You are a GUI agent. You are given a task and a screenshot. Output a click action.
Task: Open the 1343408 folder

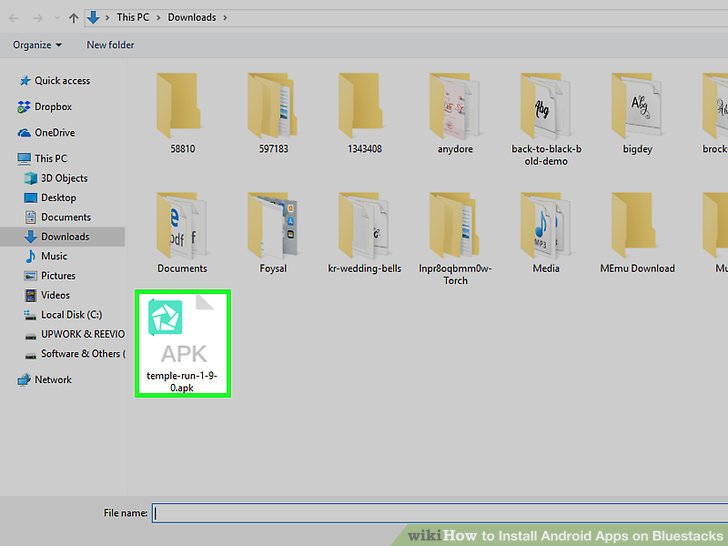360,106
